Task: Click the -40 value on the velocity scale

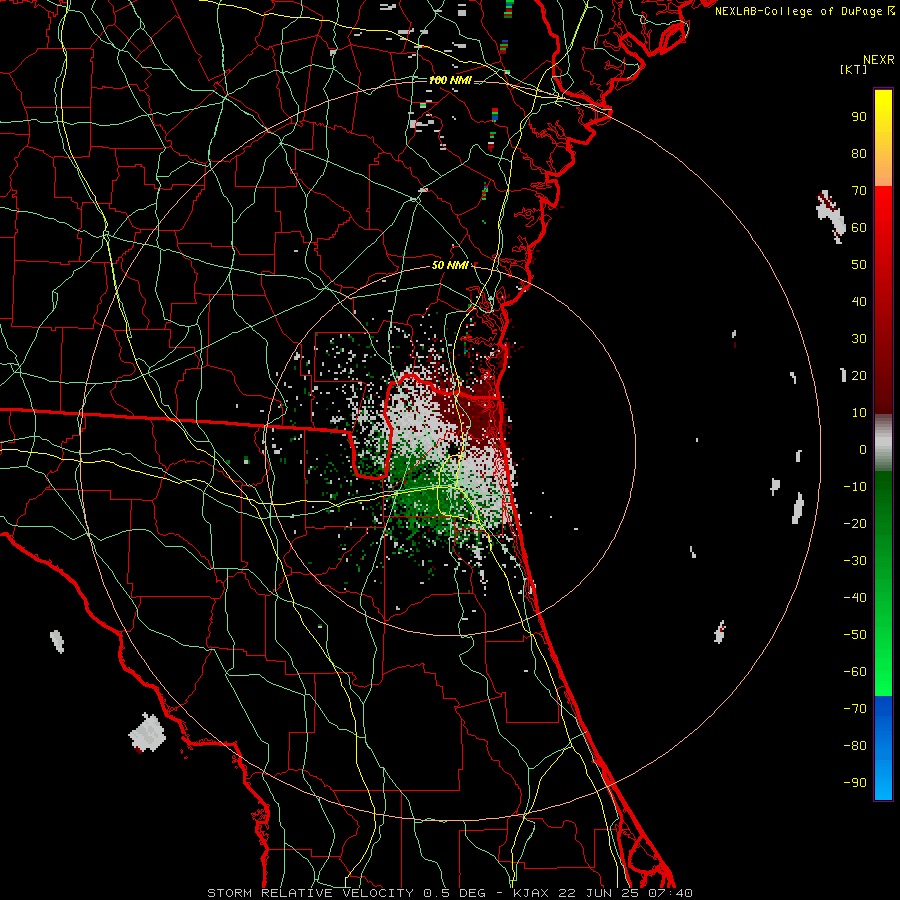Action: click(855, 598)
